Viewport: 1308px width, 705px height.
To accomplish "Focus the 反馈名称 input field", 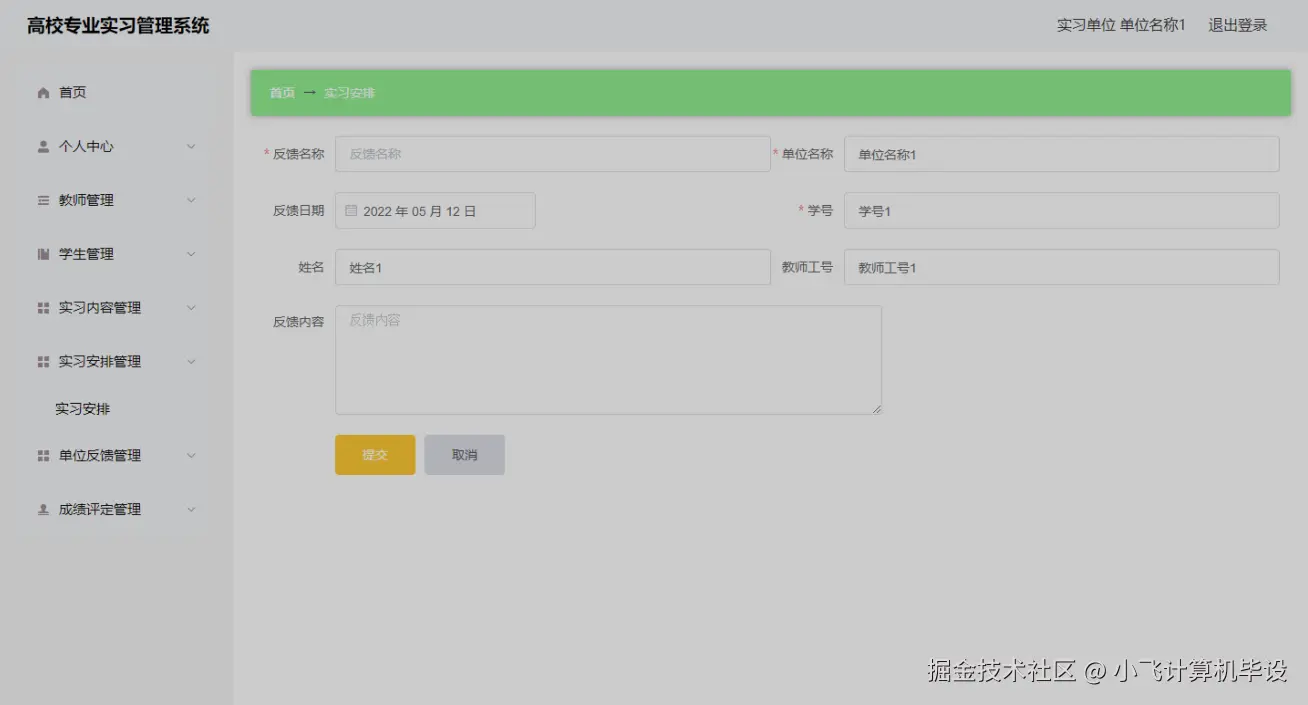I will pyautogui.click(x=553, y=154).
